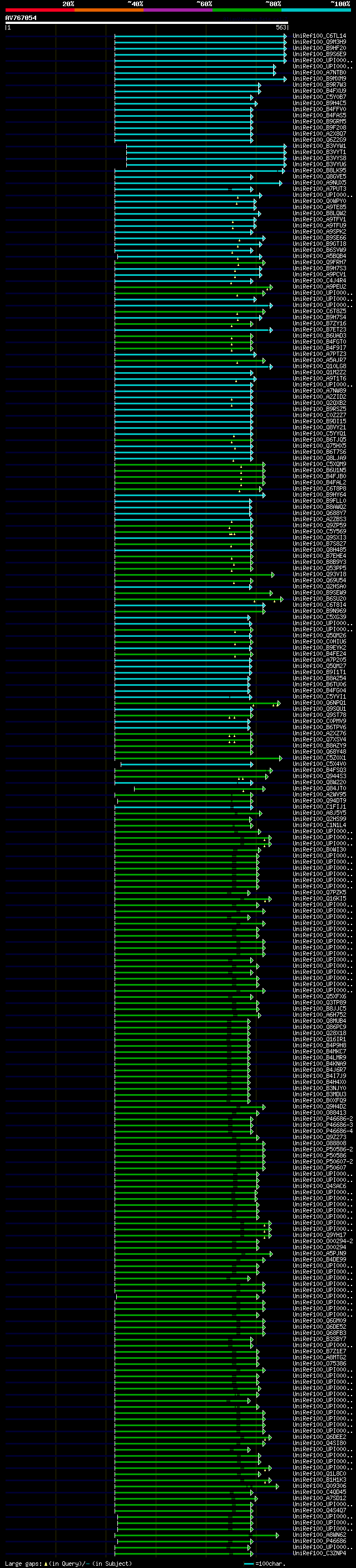
Task: Open hit UniRef100_B9HF20
Action: coord(319,48)
